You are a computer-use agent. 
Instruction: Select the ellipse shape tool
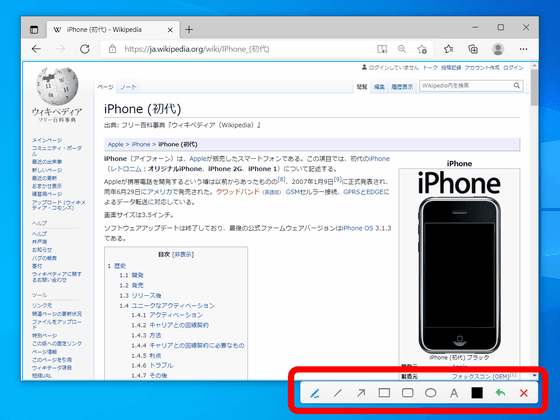tap(431, 393)
